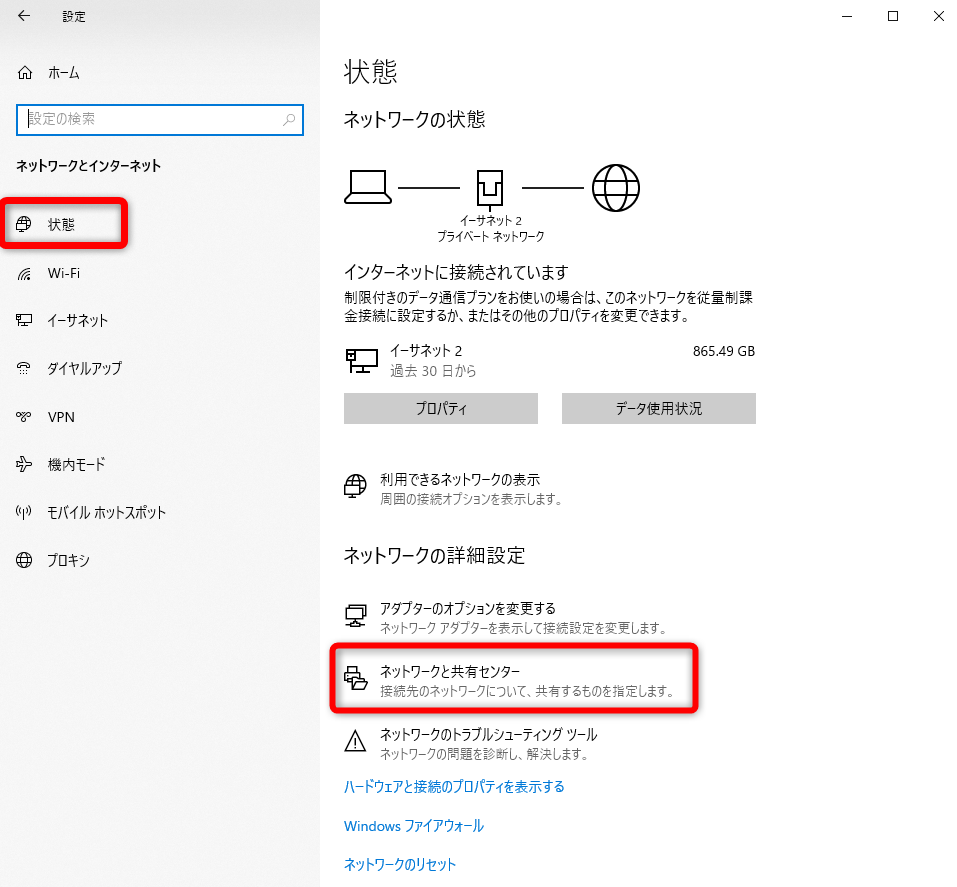Image resolution: width=957 pixels, height=887 pixels.
Task: Click the イーサネット 2 usage monitor icon
Action: pyautogui.click(x=361, y=360)
